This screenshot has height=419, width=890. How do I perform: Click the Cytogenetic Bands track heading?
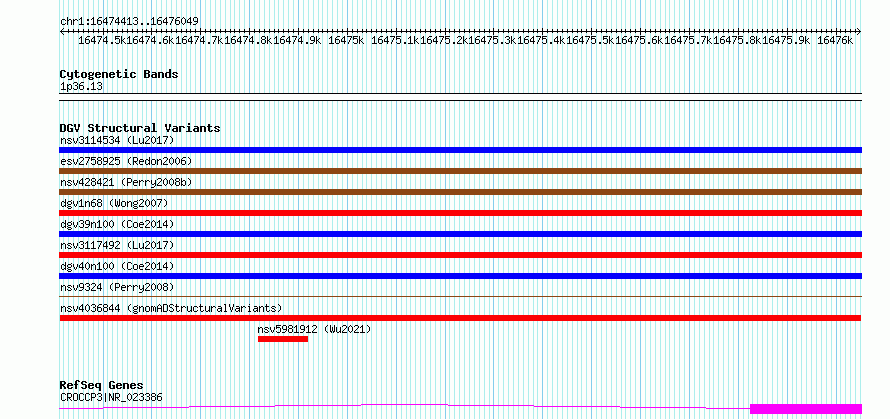tap(119, 74)
